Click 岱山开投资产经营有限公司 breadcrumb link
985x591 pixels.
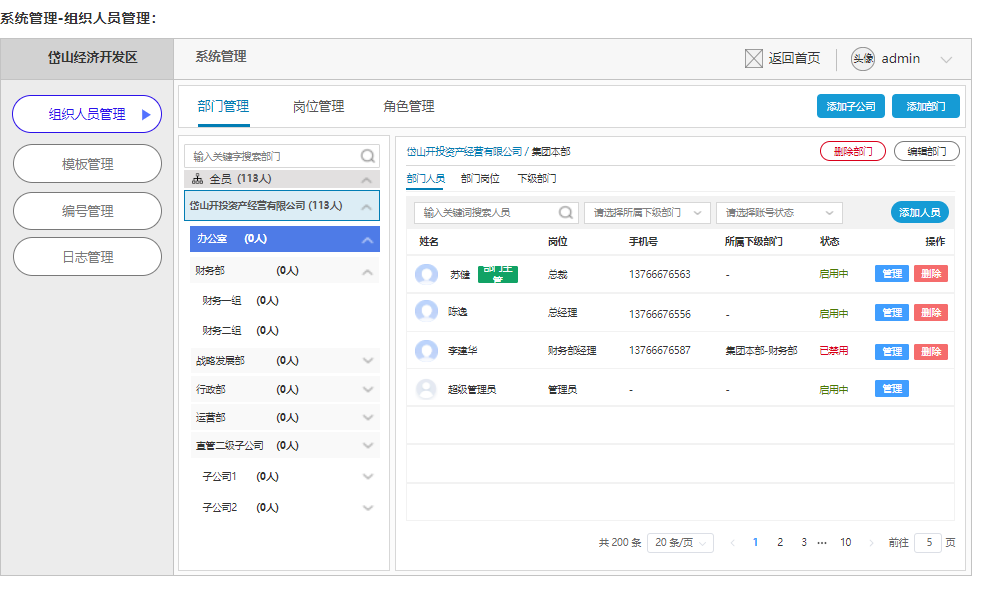(x=464, y=151)
